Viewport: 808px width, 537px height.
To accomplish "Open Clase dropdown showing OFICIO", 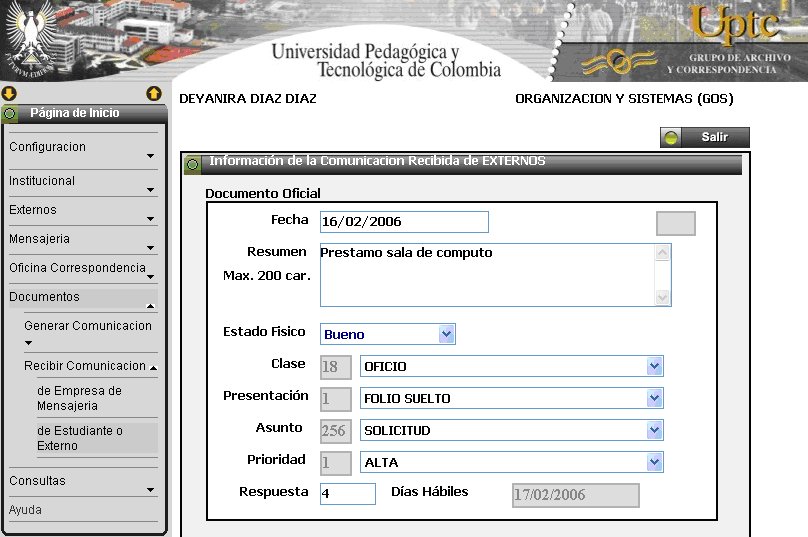I will click(x=512, y=366).
